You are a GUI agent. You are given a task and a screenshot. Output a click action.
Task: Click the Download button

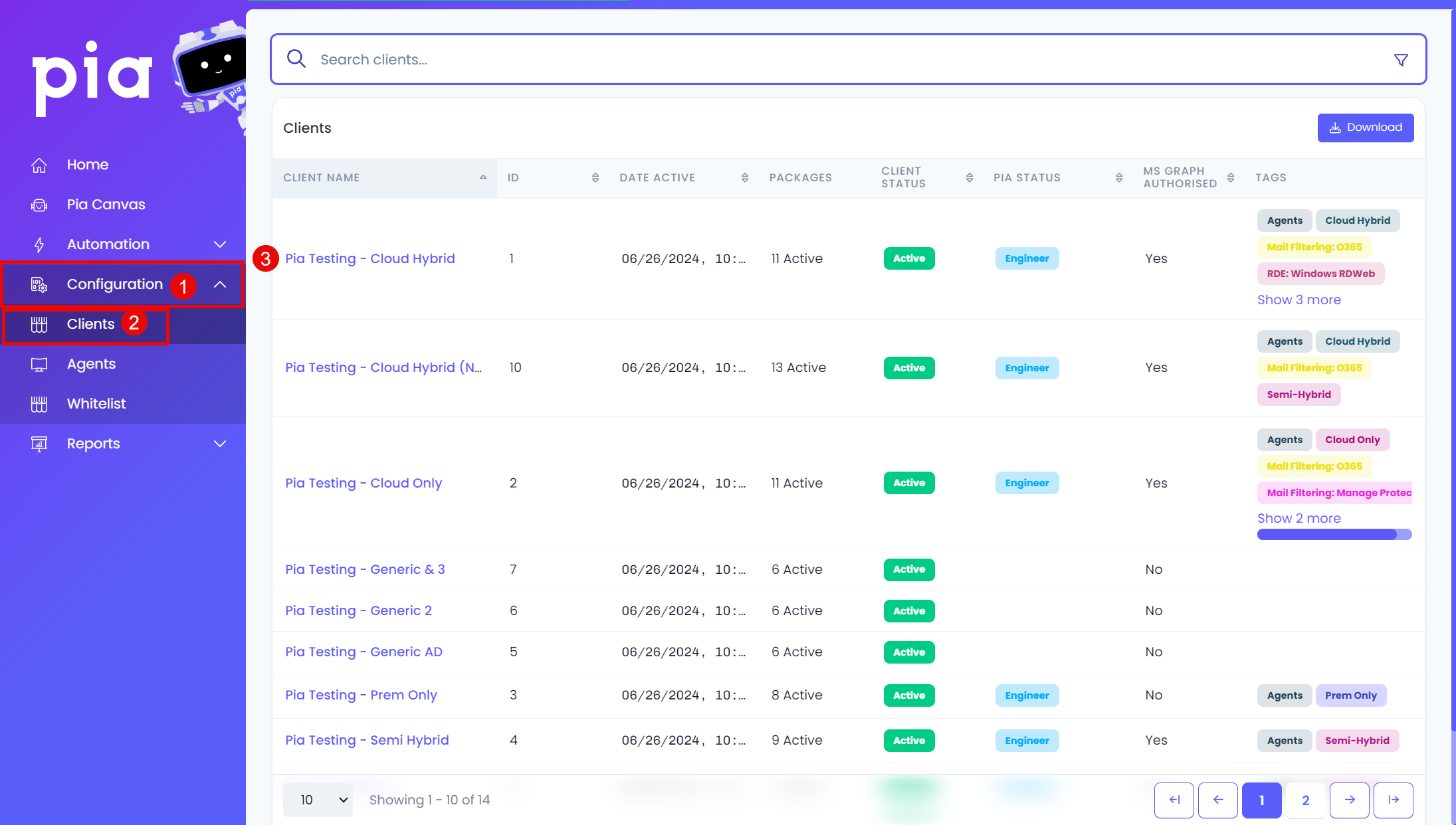(1366, 128)
